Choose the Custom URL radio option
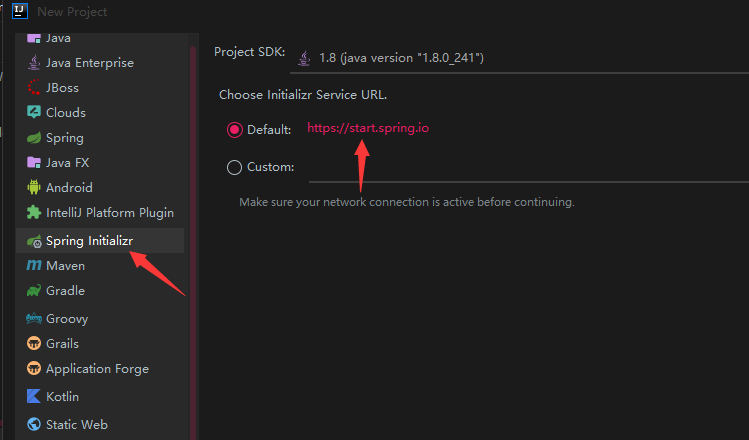The height and width of the screenshot is (440, 749). coord(235,167)
